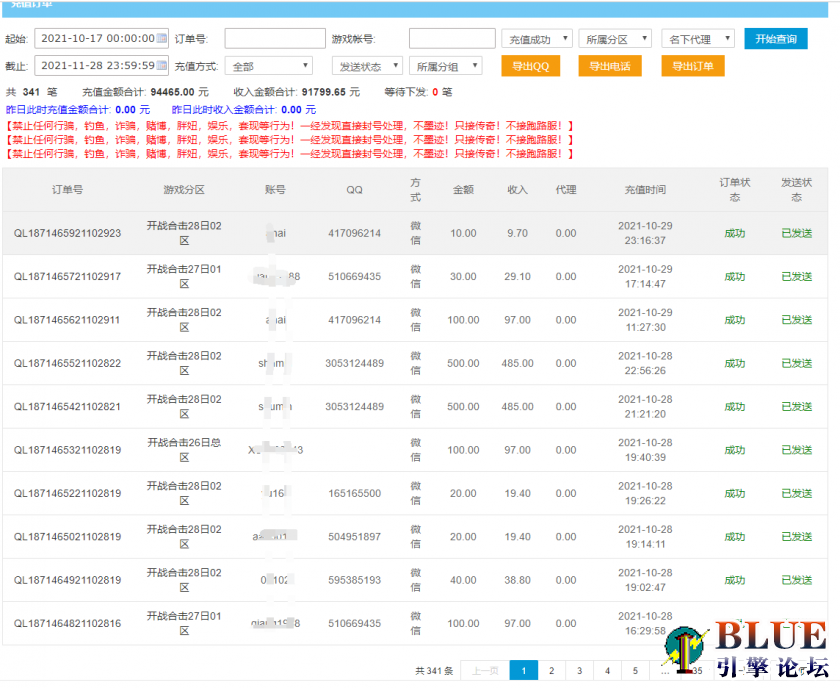Click the 导出订单 export button
The image size is (840, 688).
(692, 66)
